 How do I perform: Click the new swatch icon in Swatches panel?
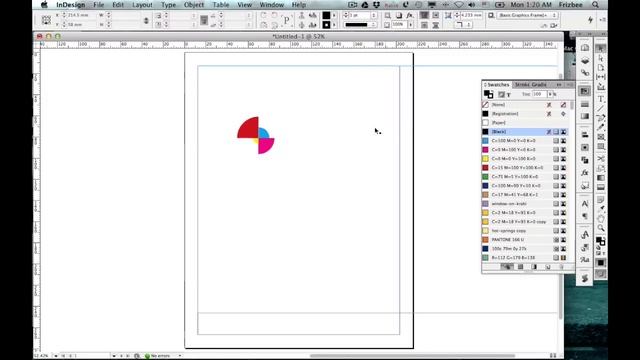pos(548,267)
